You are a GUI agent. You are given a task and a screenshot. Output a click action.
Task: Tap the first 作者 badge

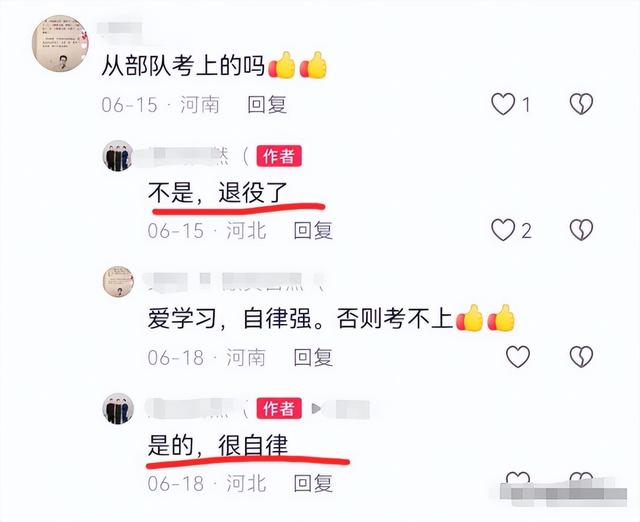coord(279,156)
